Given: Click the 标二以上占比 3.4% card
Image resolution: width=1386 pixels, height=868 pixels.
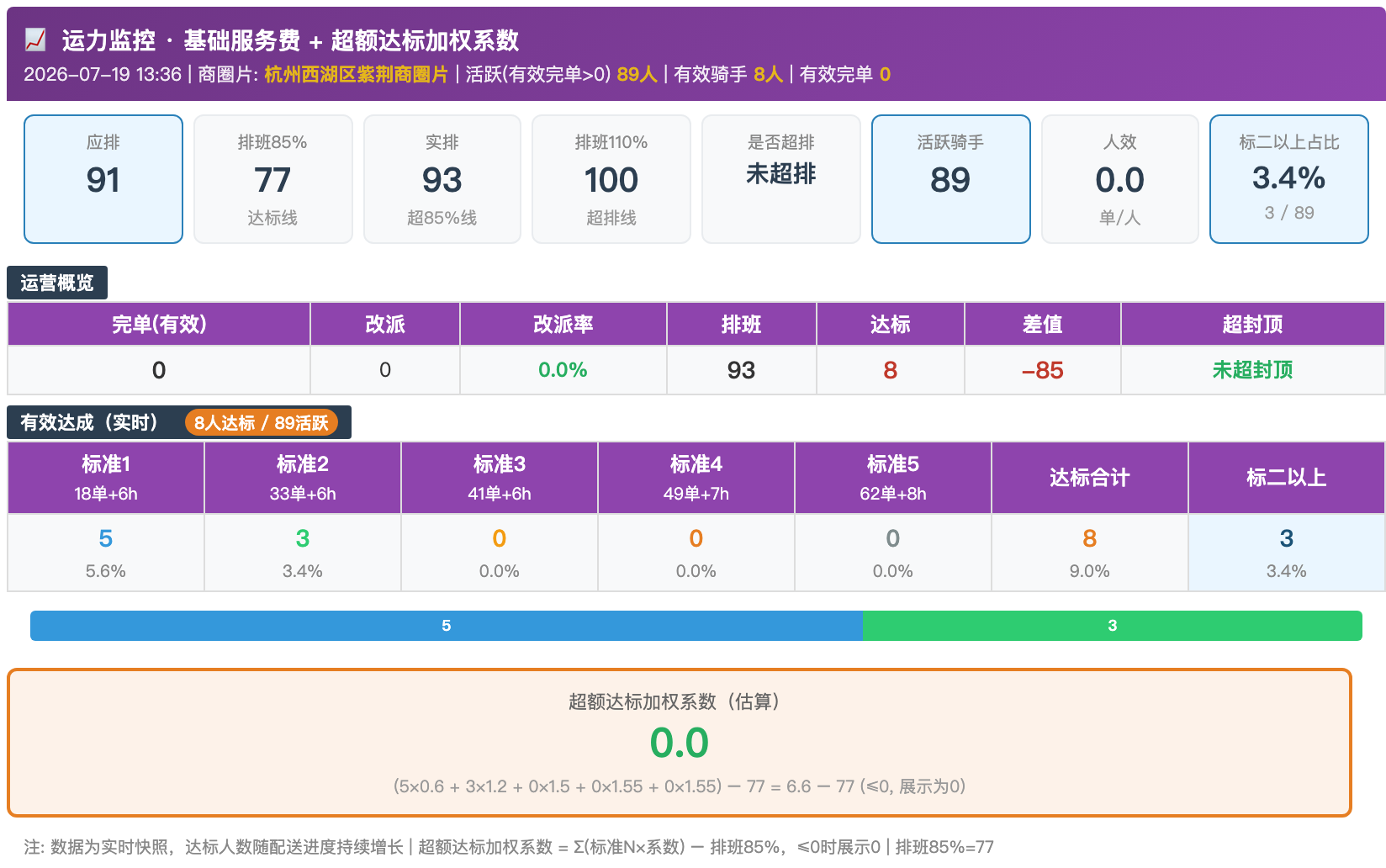Looking at the screenshot, I should pos(1289,179).
